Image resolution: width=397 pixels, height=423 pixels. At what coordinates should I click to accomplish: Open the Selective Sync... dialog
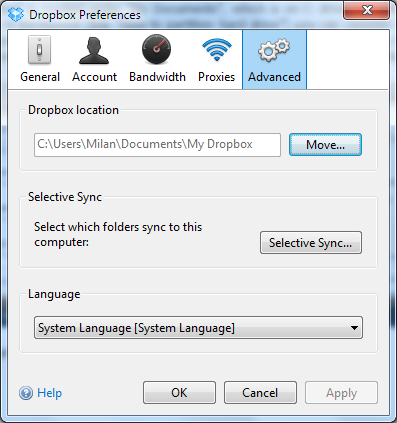click(x=311, y=243)
